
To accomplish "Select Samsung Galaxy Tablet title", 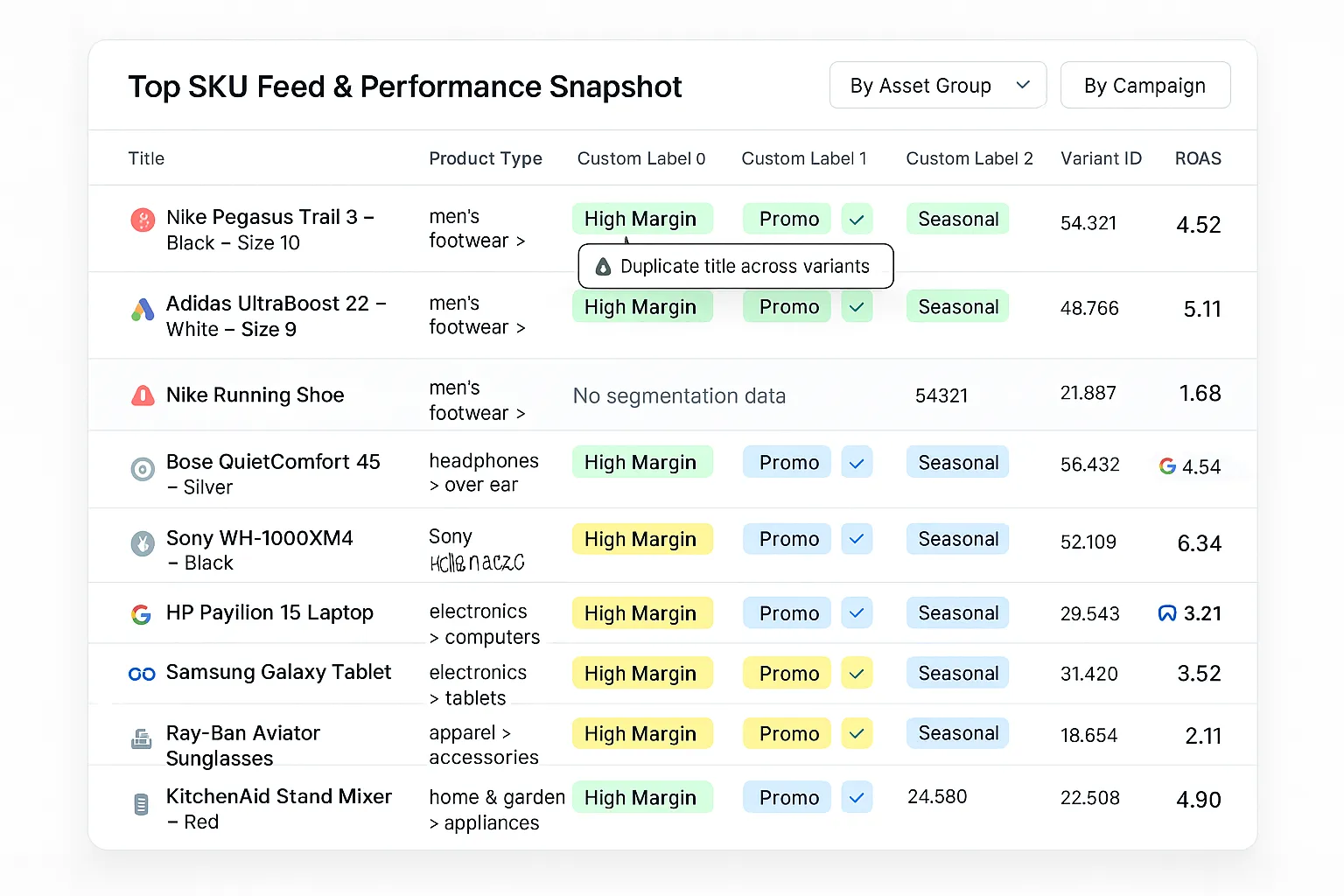I will point(278,672).
